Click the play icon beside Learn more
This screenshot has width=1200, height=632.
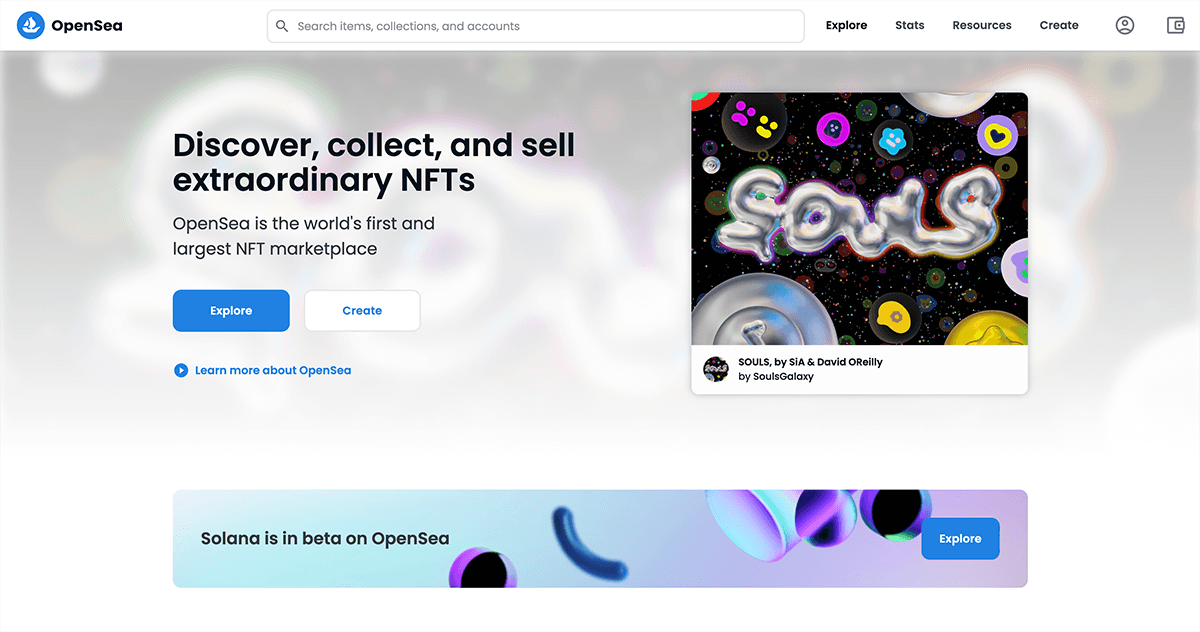180,370
